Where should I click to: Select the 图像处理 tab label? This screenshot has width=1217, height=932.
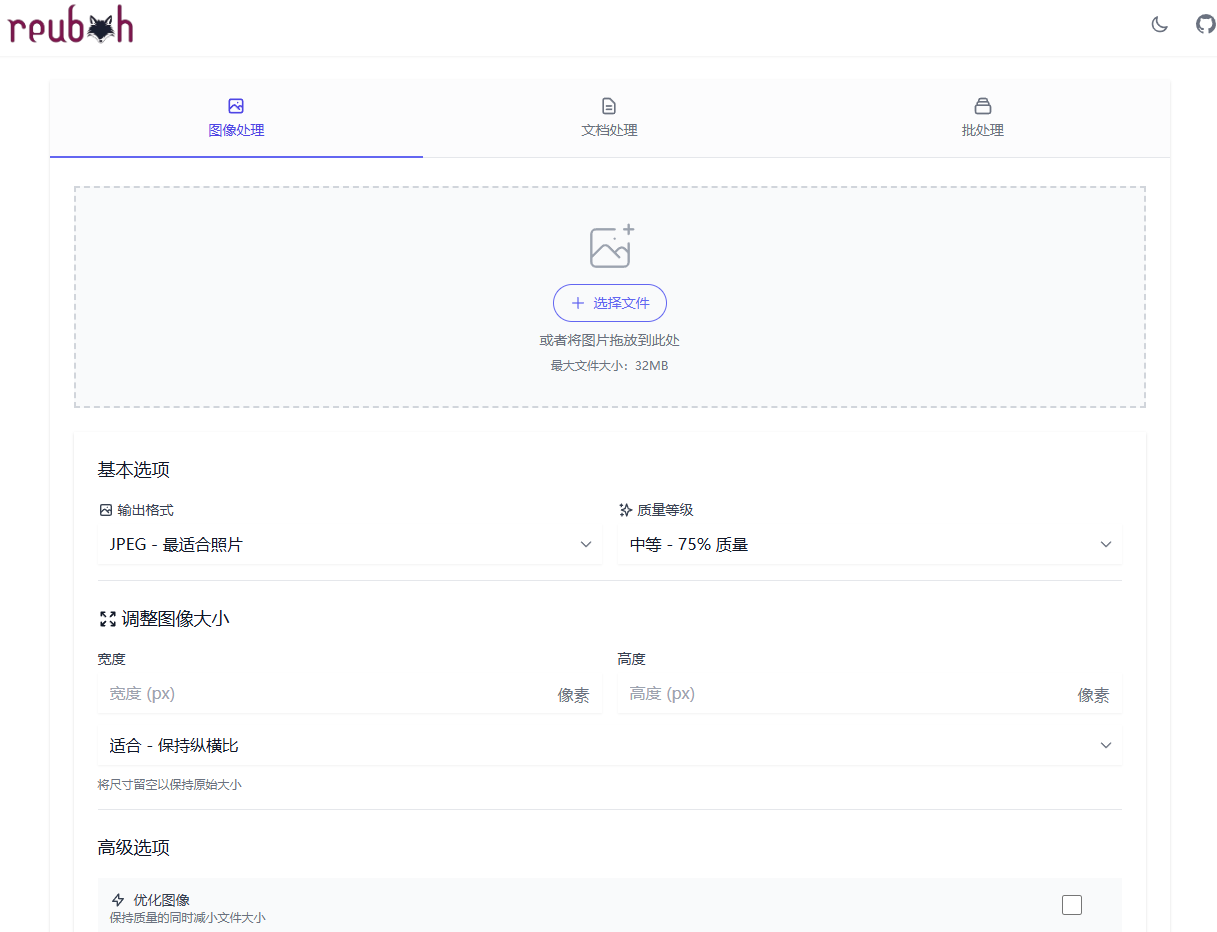click(236, 130)
